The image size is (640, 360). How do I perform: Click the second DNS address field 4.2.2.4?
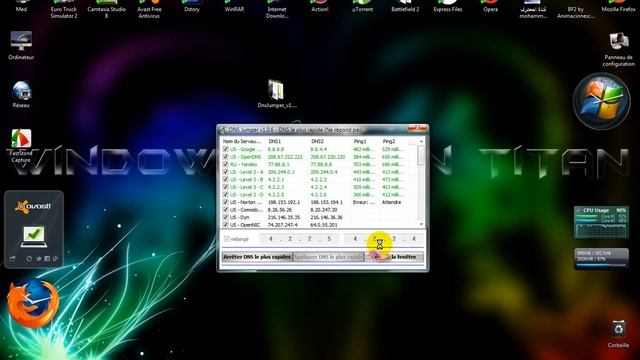click(384, 239)
